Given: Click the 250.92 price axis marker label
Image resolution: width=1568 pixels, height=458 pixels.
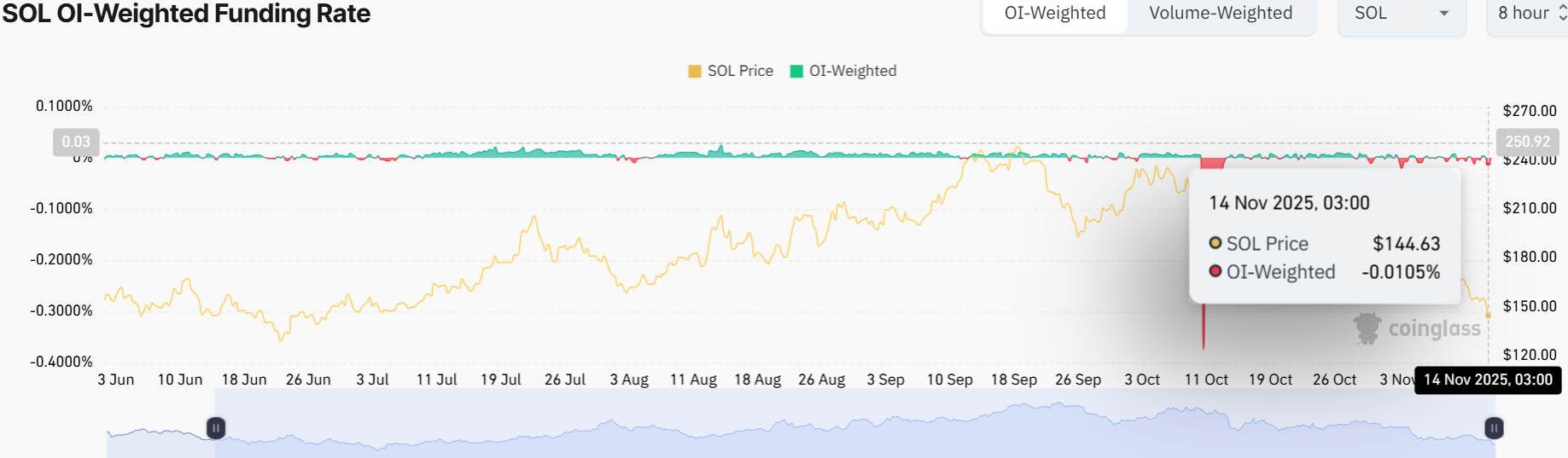Looking at the screenshot, I should [x=1527, y=142].
